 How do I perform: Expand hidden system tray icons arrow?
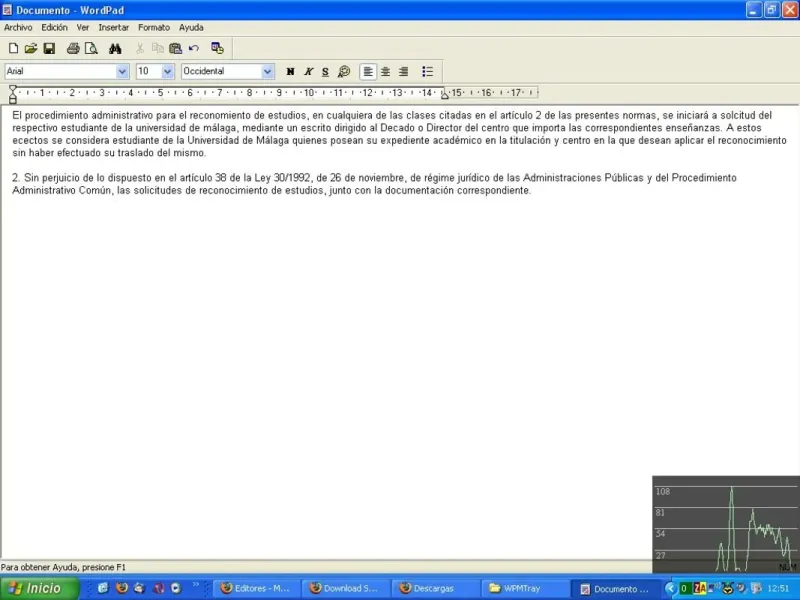click(x=670, y=588)
